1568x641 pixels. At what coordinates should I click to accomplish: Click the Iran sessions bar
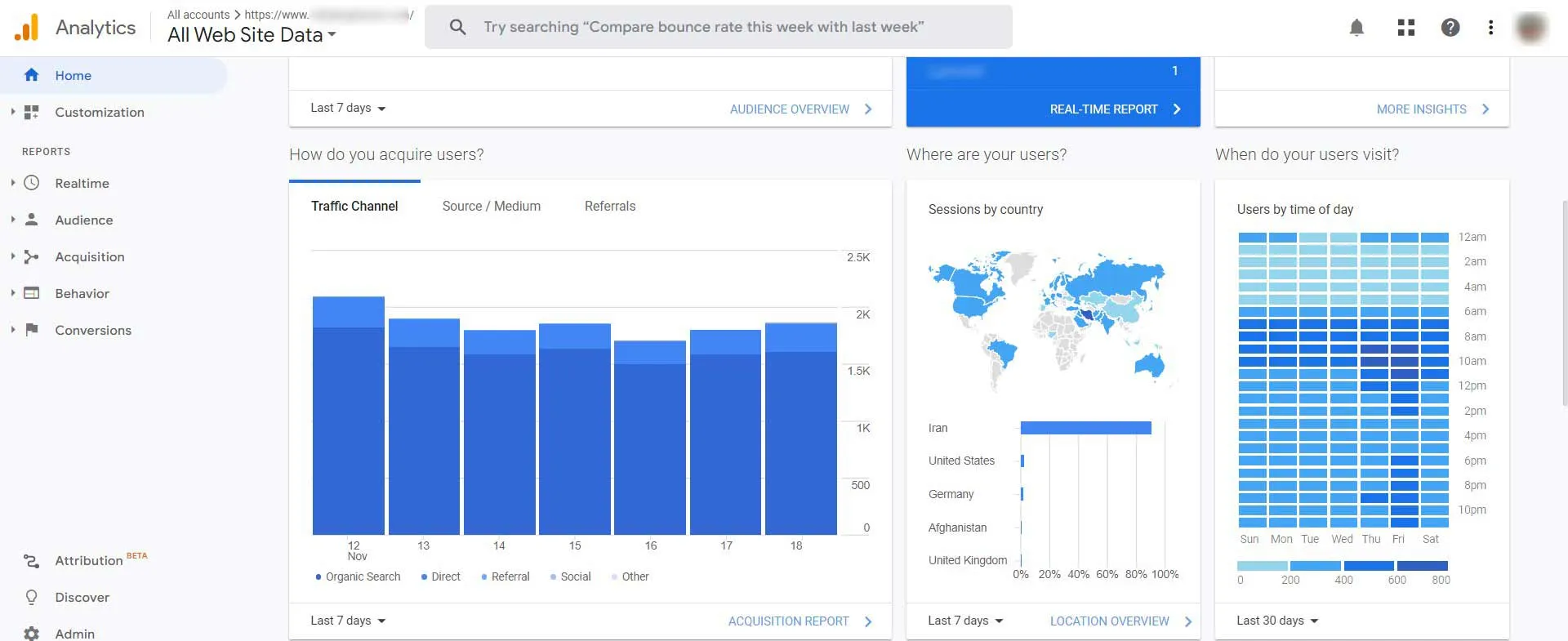tap(1086, 428)
